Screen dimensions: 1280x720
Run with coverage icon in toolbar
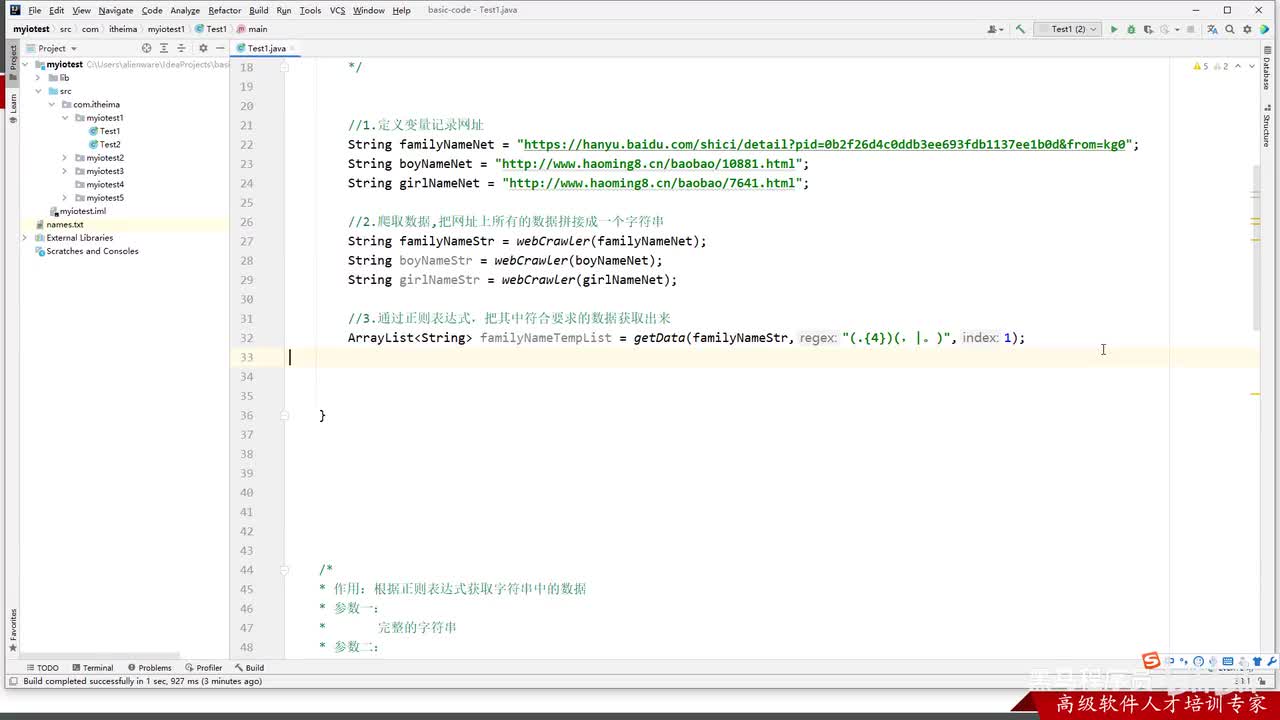point(1148,29)
